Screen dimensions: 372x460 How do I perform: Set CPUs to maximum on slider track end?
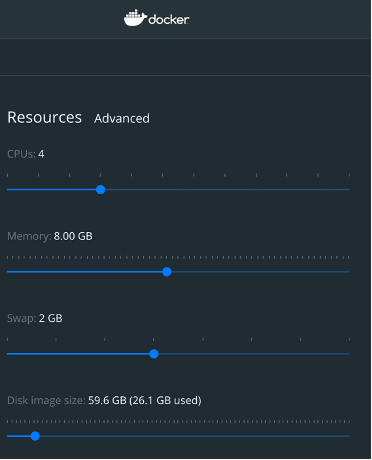click(x=349, y=190)
